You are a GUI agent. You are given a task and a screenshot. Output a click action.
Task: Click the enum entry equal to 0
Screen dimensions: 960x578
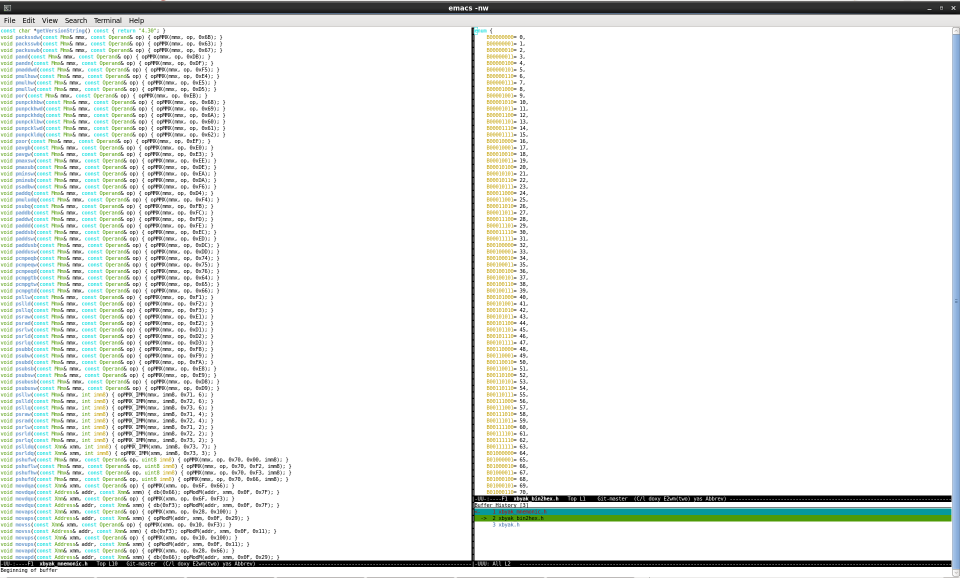pyautogui.click(x=506, y=37)
